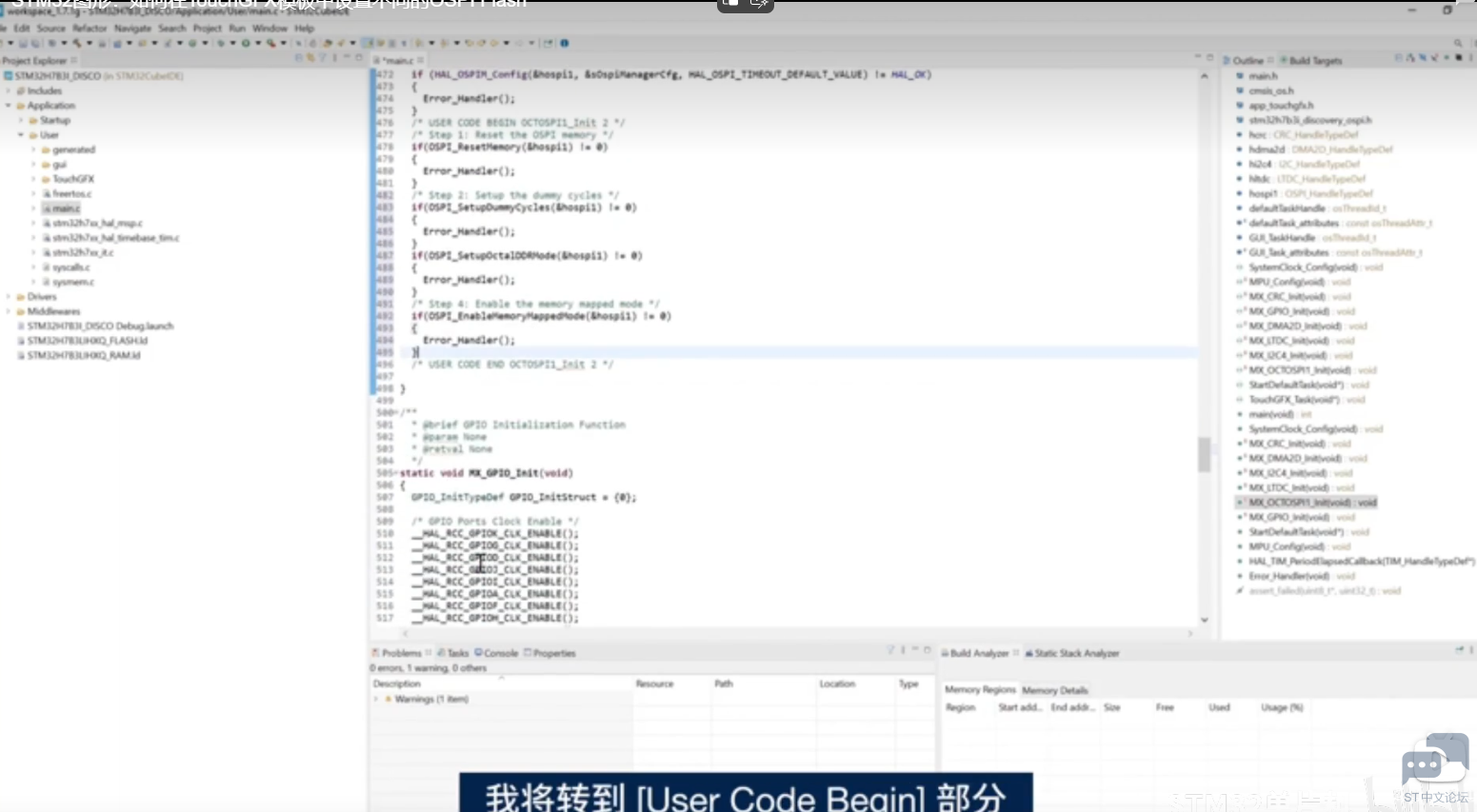Collapse the User folder in Project Explorer
This screenshot has width=1477, height=812.
coord(21,135)
